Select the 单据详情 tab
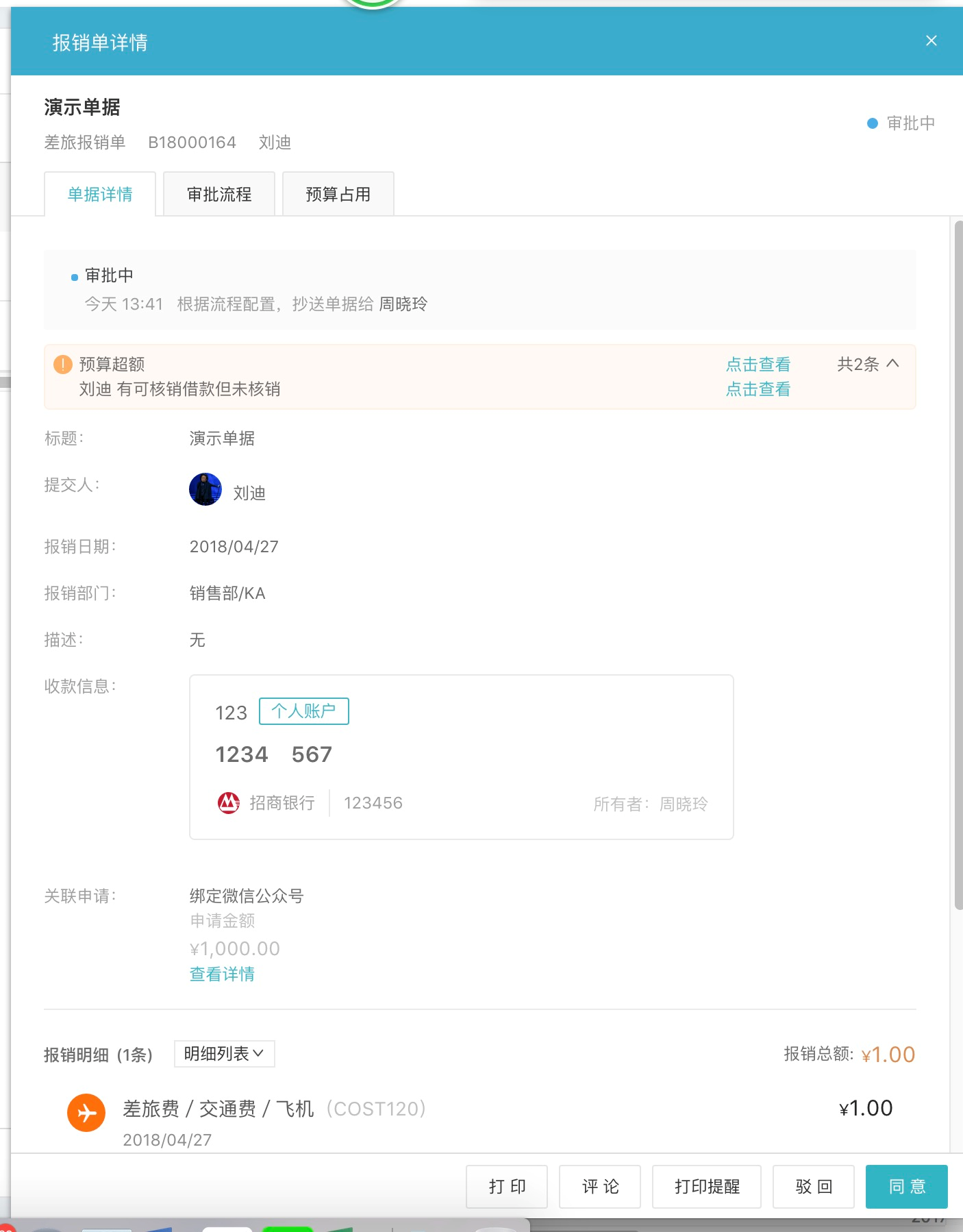963x1232 pixels. point(100,194)
